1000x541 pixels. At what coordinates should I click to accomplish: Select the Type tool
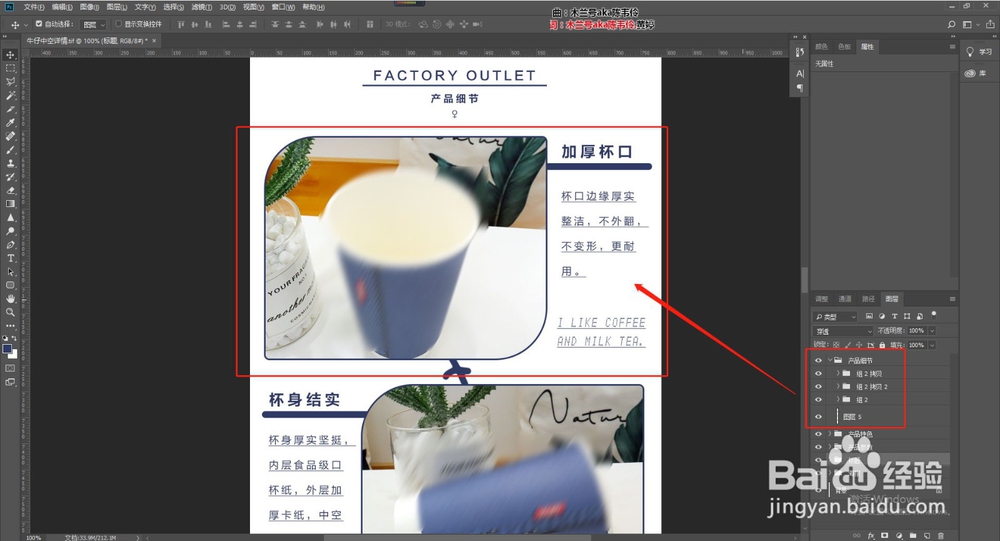[11, 258]
